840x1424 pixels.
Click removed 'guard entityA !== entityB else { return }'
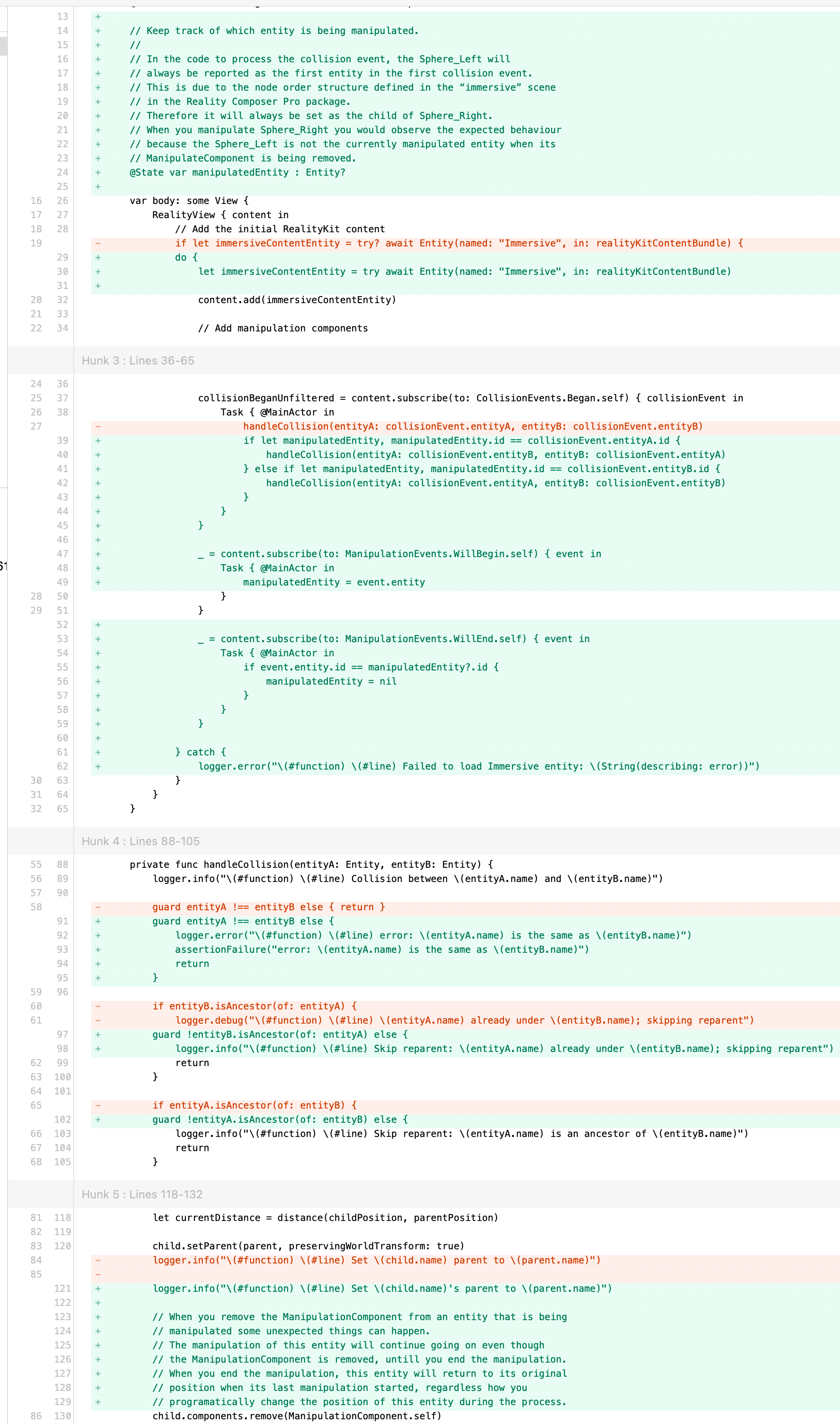[x=269, y=907]
